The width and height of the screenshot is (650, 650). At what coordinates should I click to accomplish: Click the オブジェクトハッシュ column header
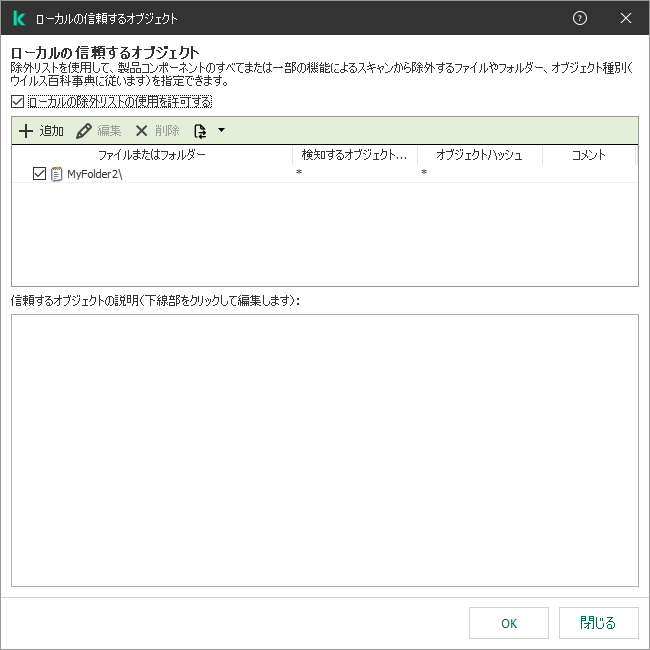[x=480, y=155]
